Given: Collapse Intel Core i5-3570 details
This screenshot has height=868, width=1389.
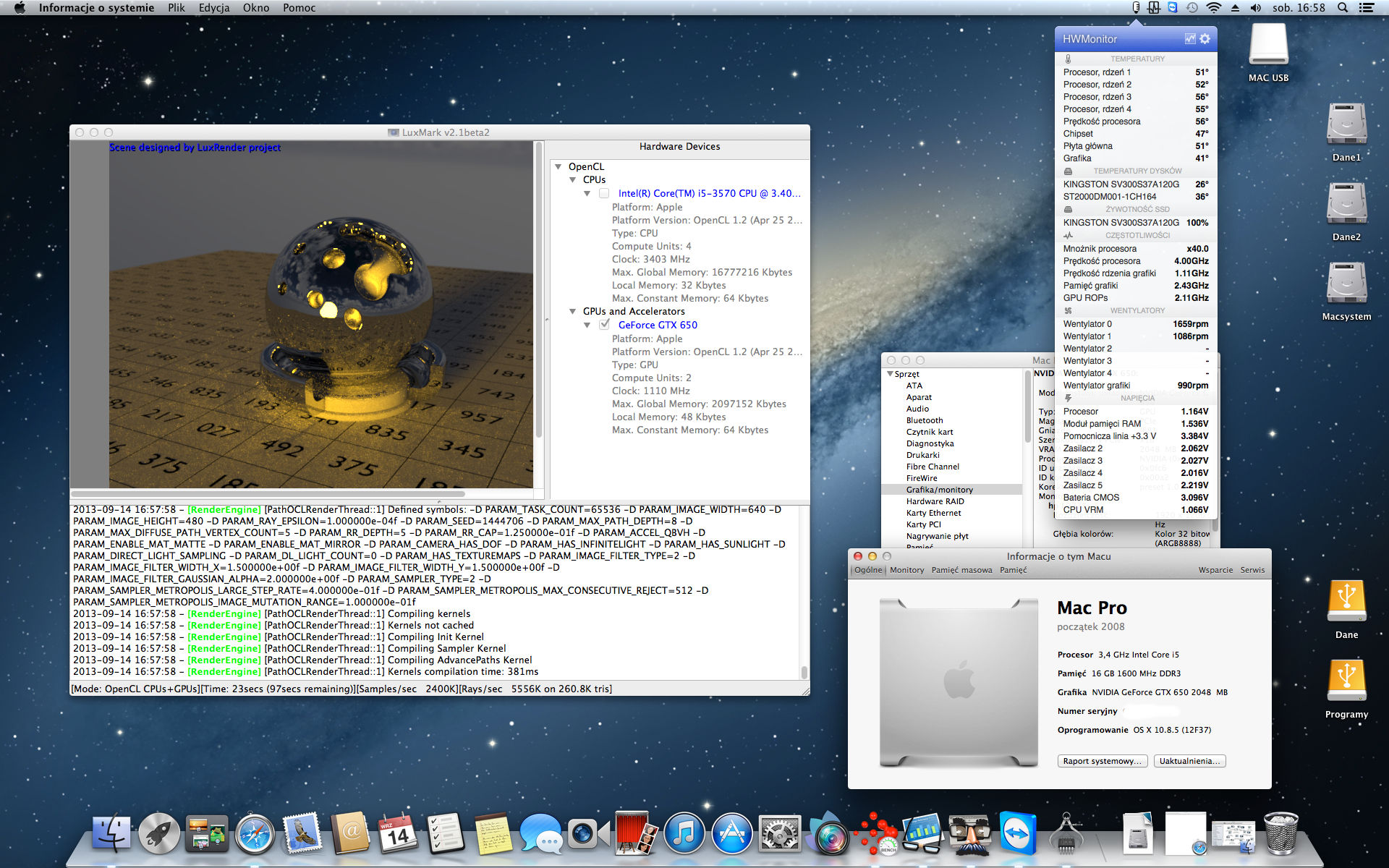Looking at the screenshot, I should [587, 193].
